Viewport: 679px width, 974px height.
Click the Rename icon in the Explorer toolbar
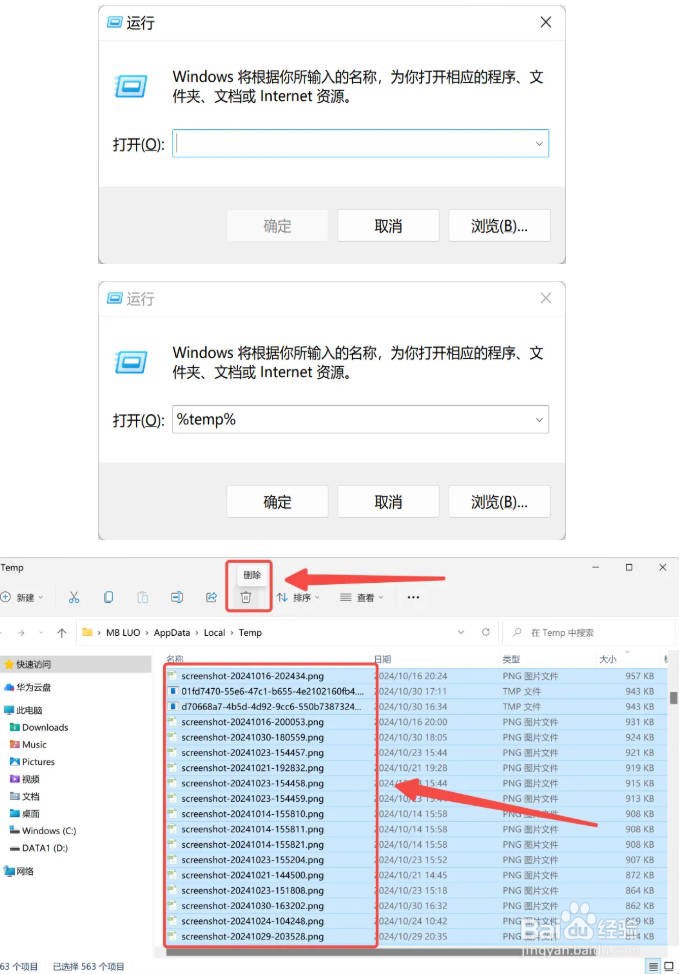pos(177,597)
